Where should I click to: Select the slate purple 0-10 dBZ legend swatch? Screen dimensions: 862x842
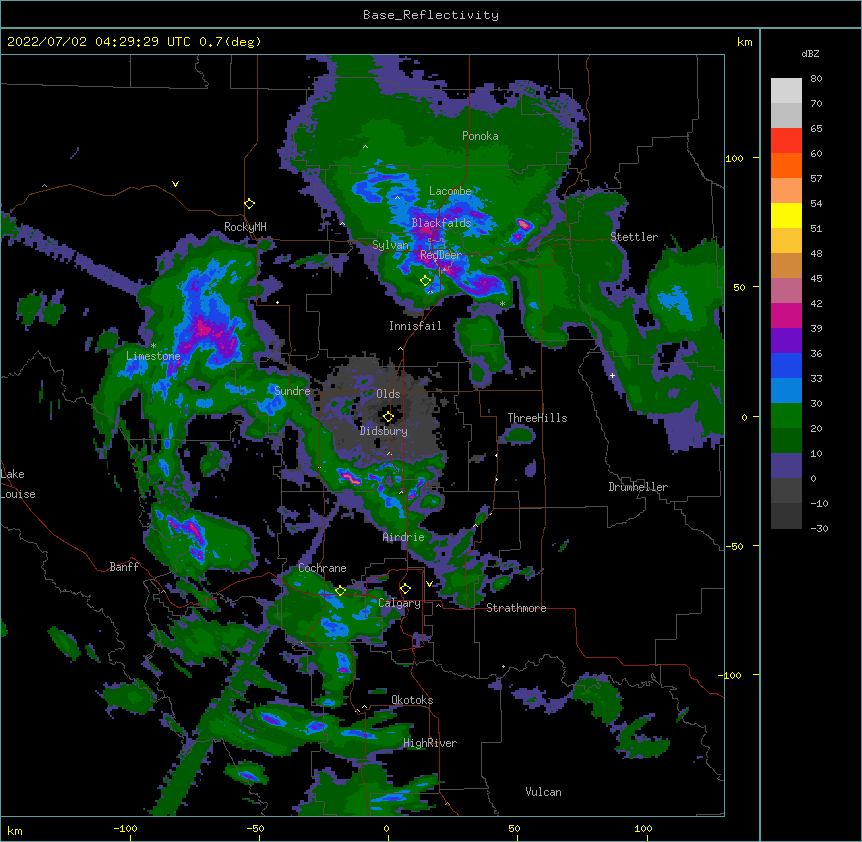click(x=786, y=466)
